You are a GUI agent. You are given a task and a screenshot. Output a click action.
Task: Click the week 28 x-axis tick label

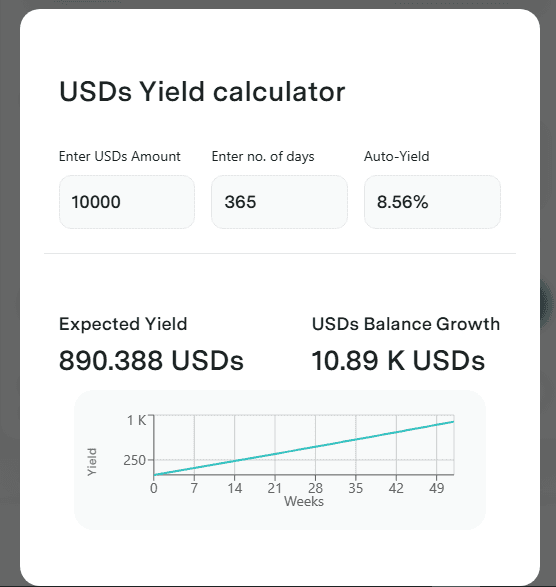[x=315, y=488]
